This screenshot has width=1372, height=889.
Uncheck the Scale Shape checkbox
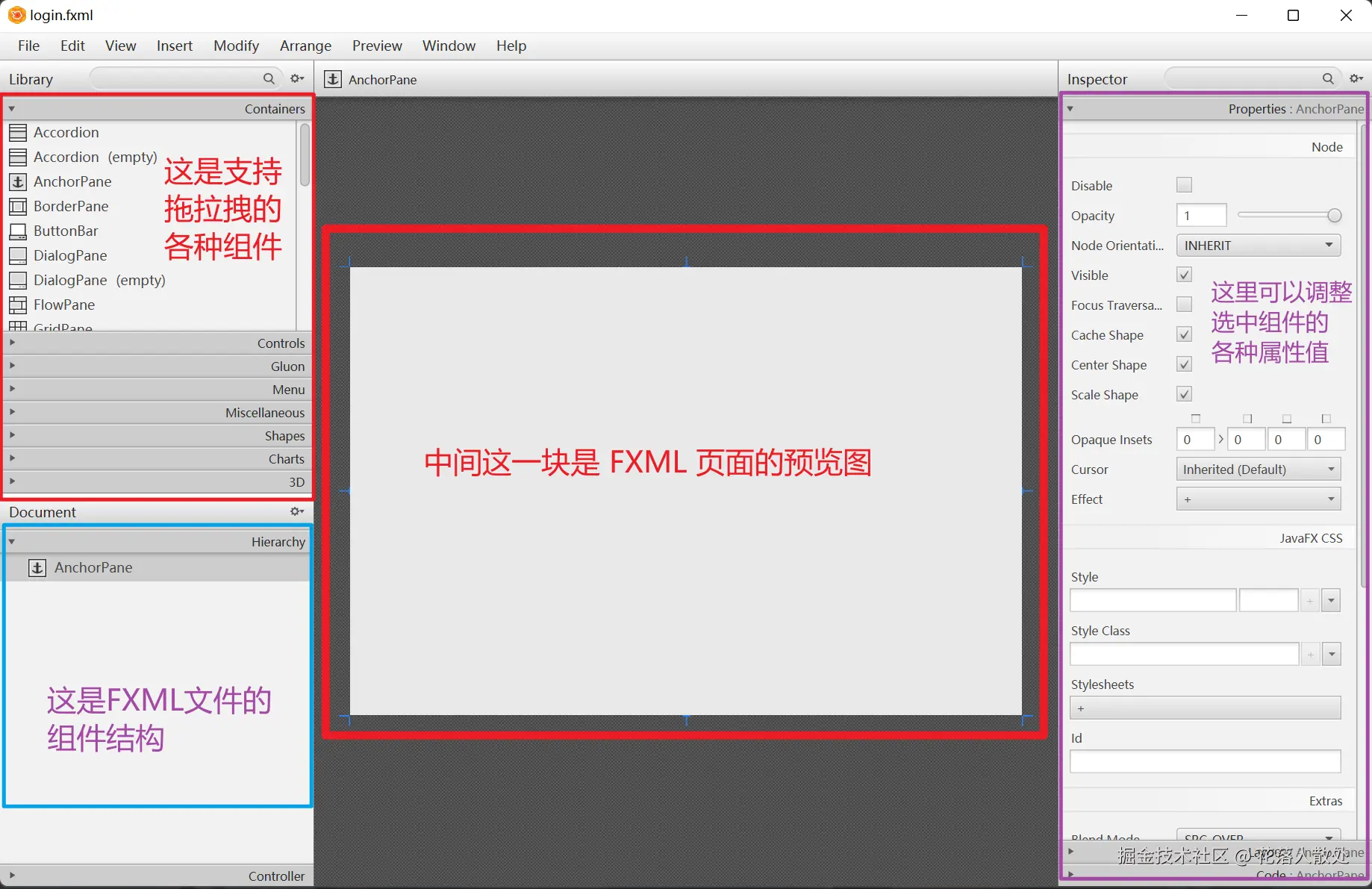(1184, 394)
